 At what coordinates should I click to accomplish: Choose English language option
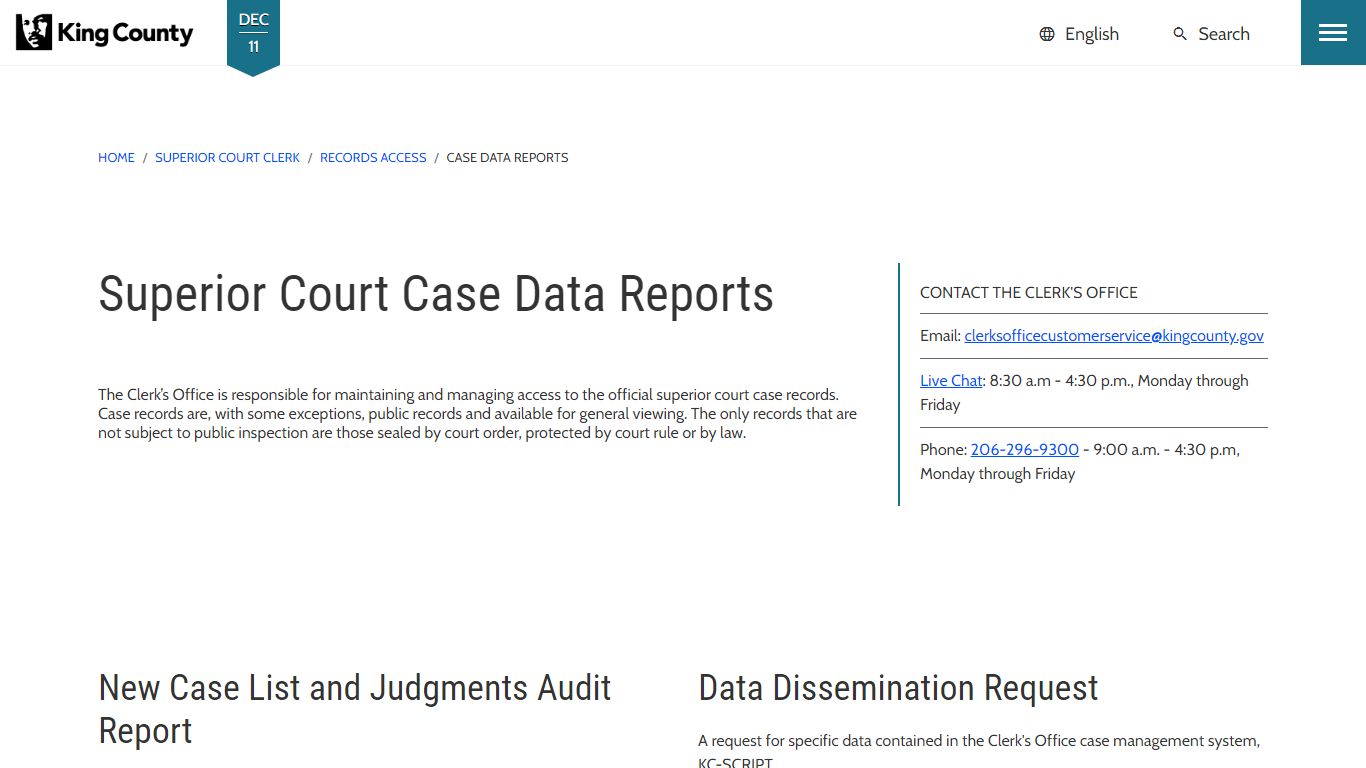pyautogui.click(x=1092, y=34)
